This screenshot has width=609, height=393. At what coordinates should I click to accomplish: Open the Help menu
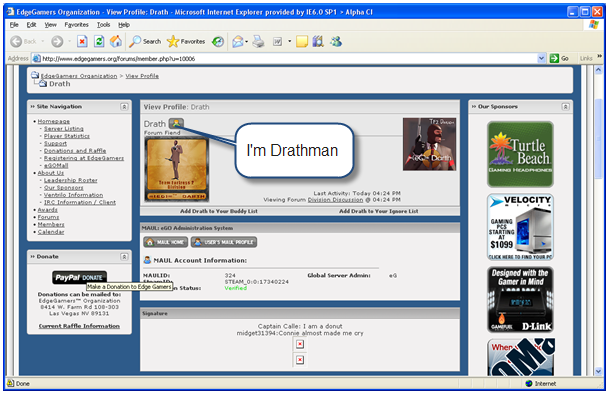click(124, 25)
